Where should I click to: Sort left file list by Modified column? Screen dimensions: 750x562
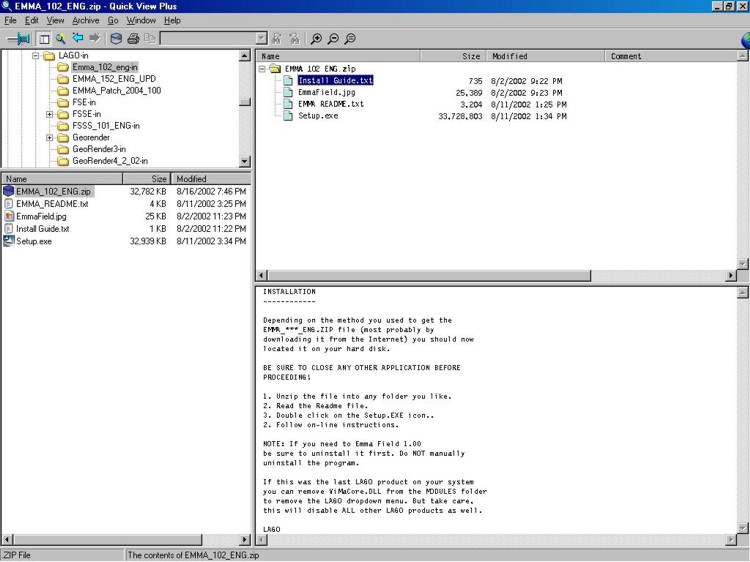coord(210,179)
